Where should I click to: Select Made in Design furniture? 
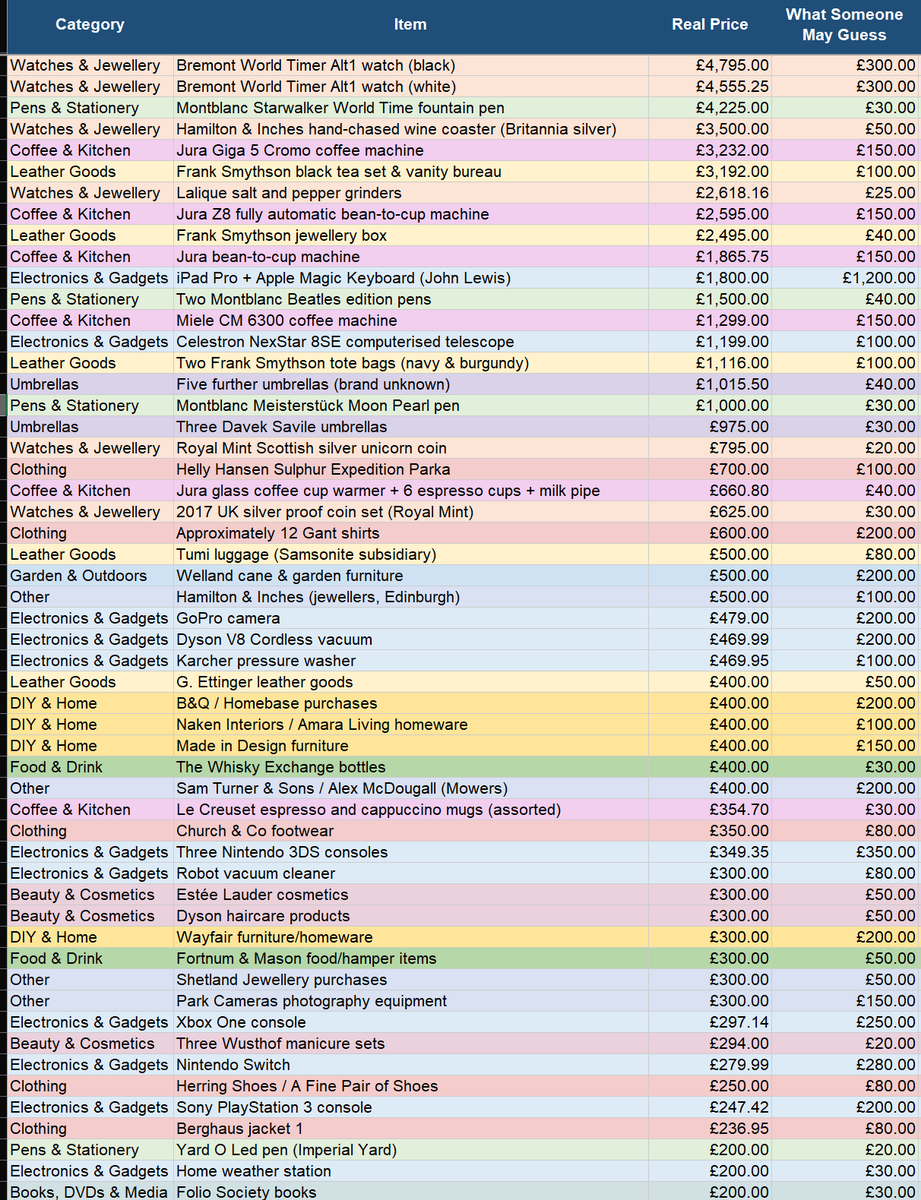point(411,746)
